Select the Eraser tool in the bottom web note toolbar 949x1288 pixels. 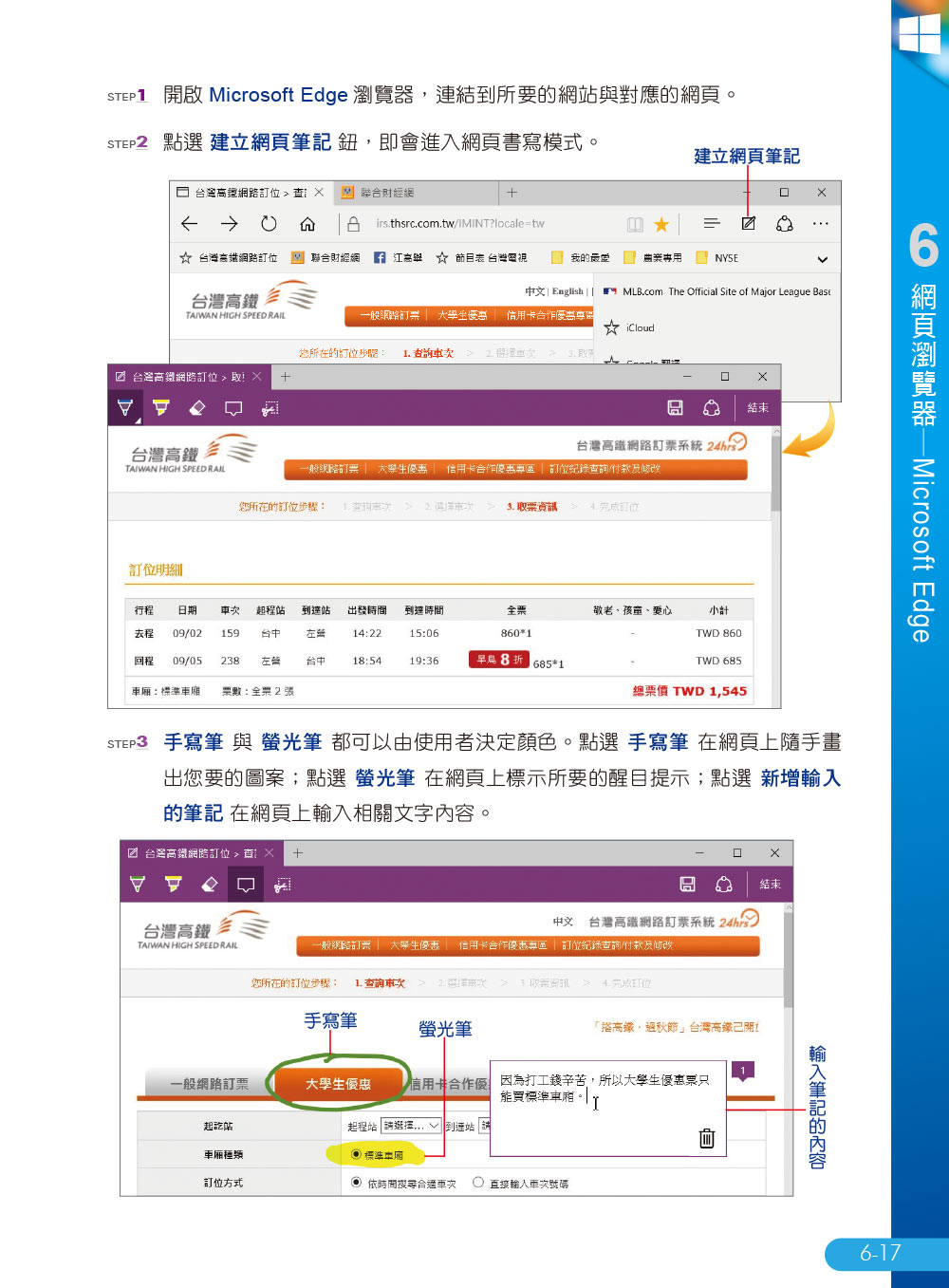(210, 885)
